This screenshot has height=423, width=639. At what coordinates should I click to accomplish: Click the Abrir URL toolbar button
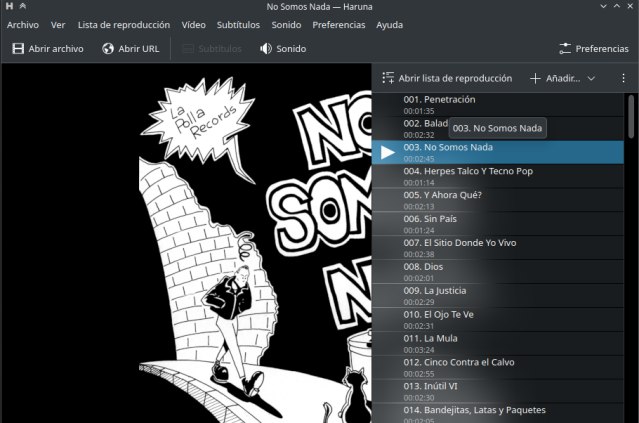tap(131, 48)
